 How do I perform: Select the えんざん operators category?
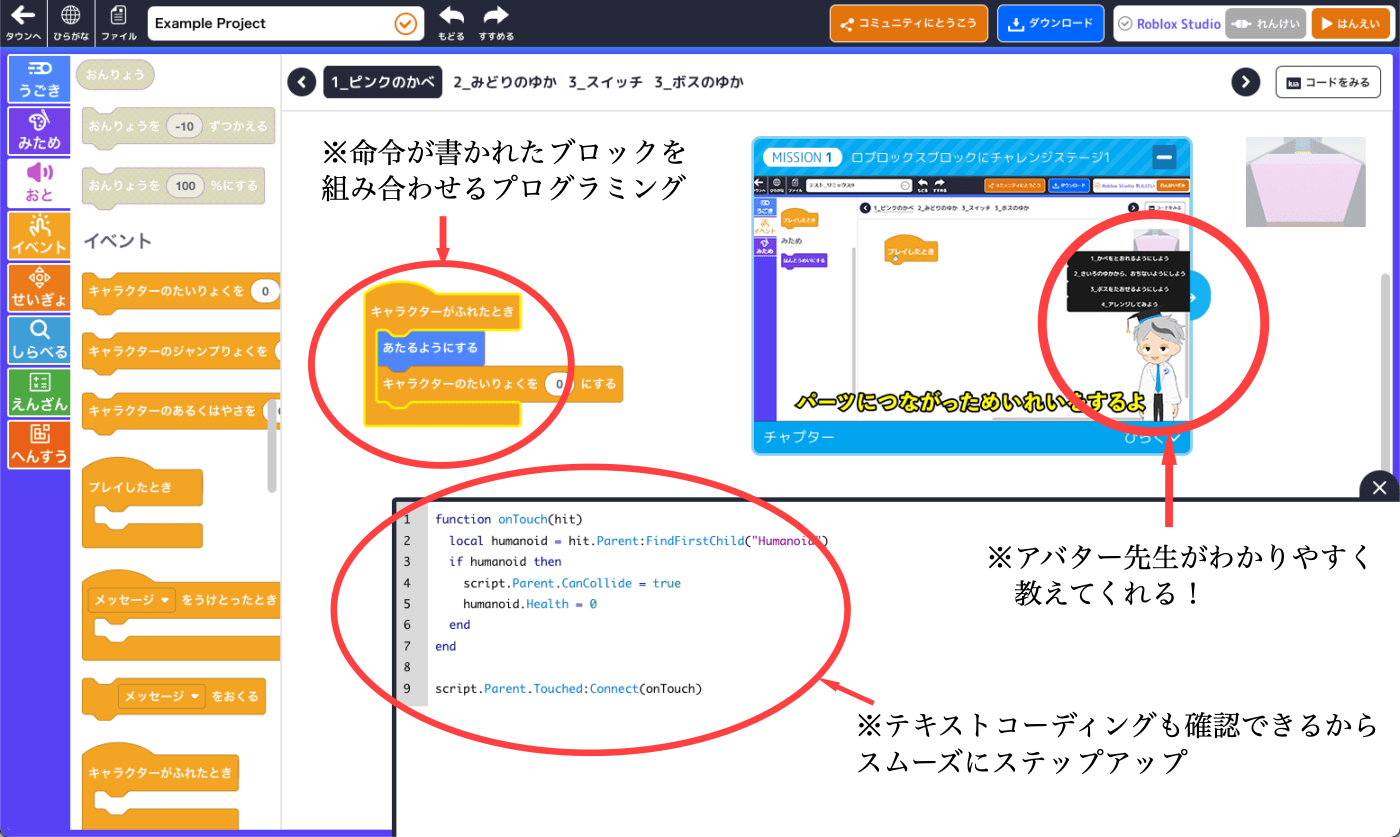[39, 391]
